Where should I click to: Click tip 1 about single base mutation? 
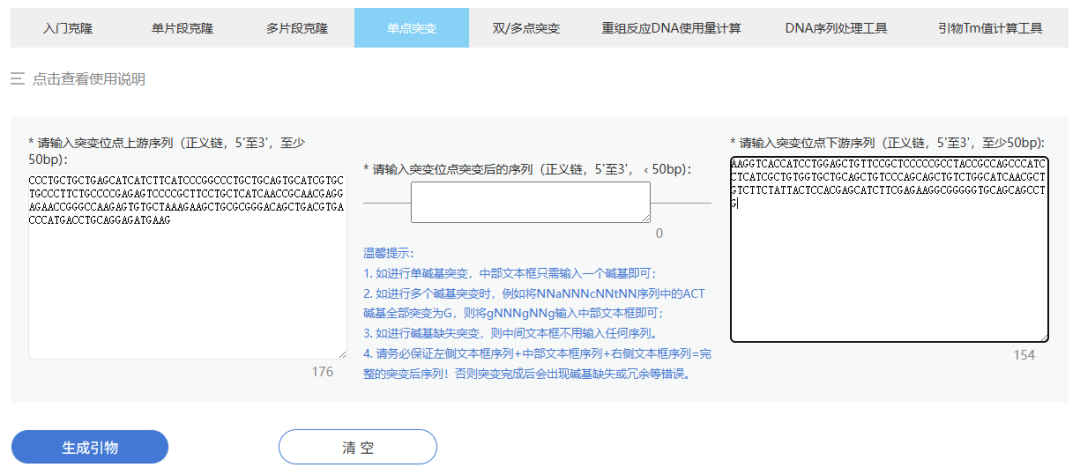coord(510,273)
